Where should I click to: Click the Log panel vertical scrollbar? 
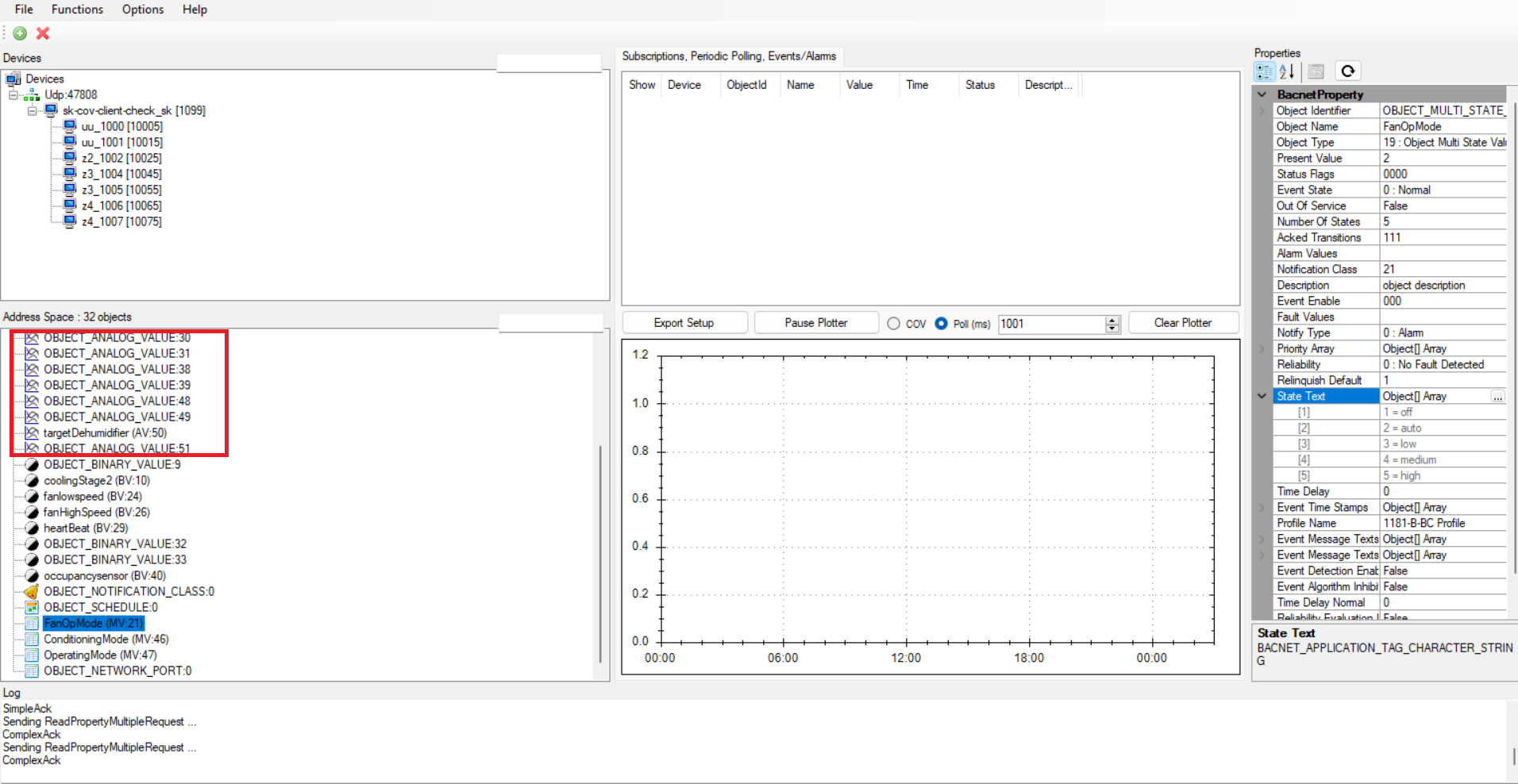coord(1513,755)
